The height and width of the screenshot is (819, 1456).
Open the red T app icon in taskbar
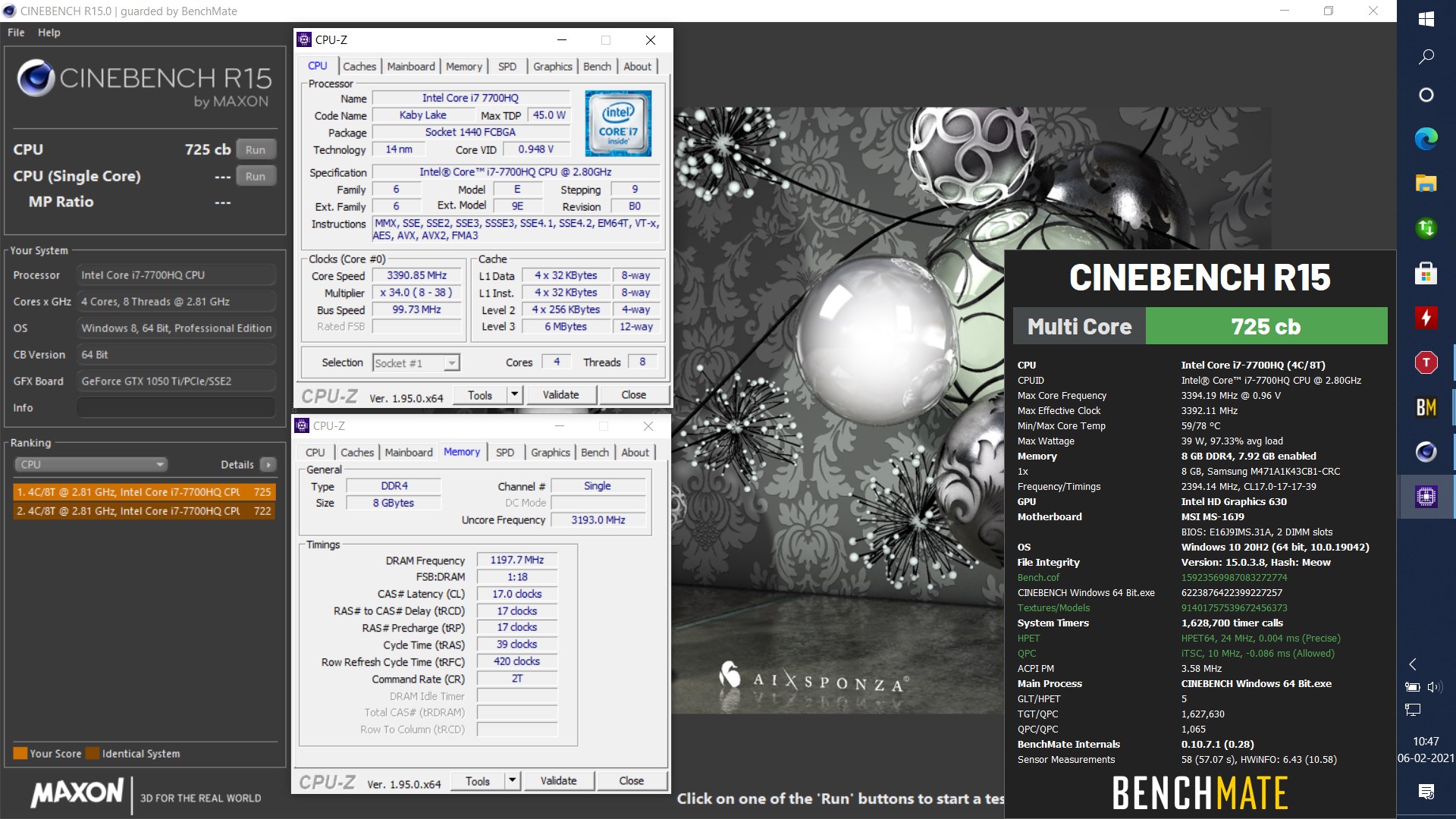1426,362
